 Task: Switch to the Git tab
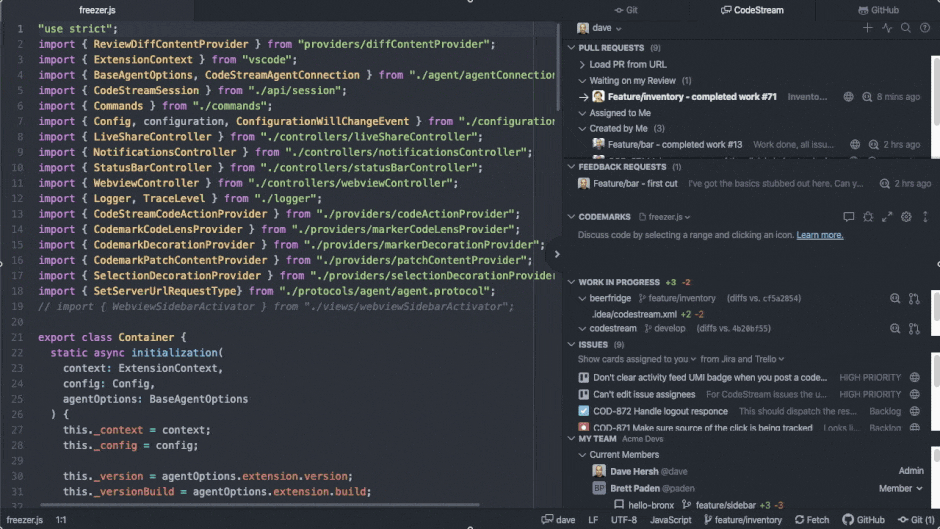coord(626,10)
